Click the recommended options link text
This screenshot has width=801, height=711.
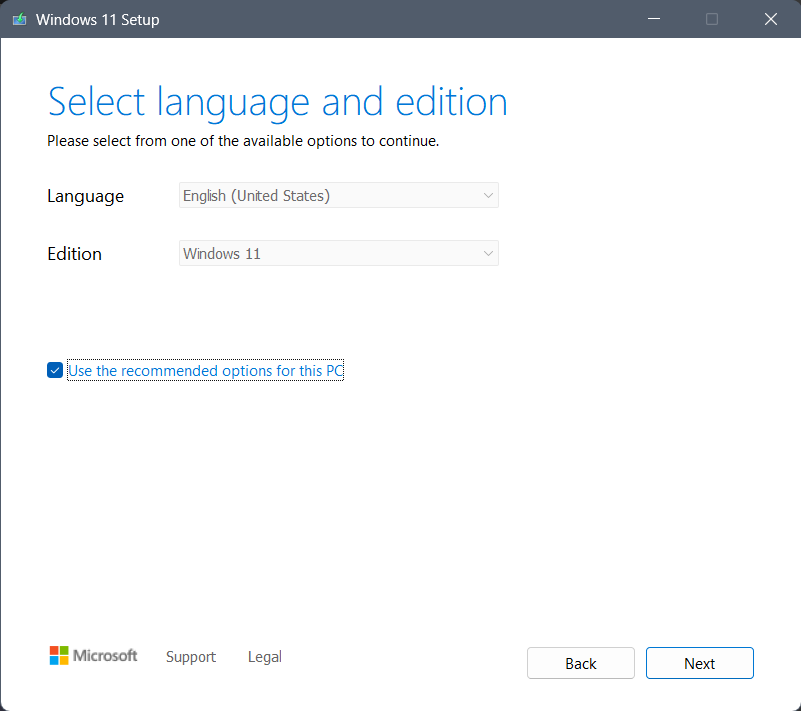(x=205, y=370)
